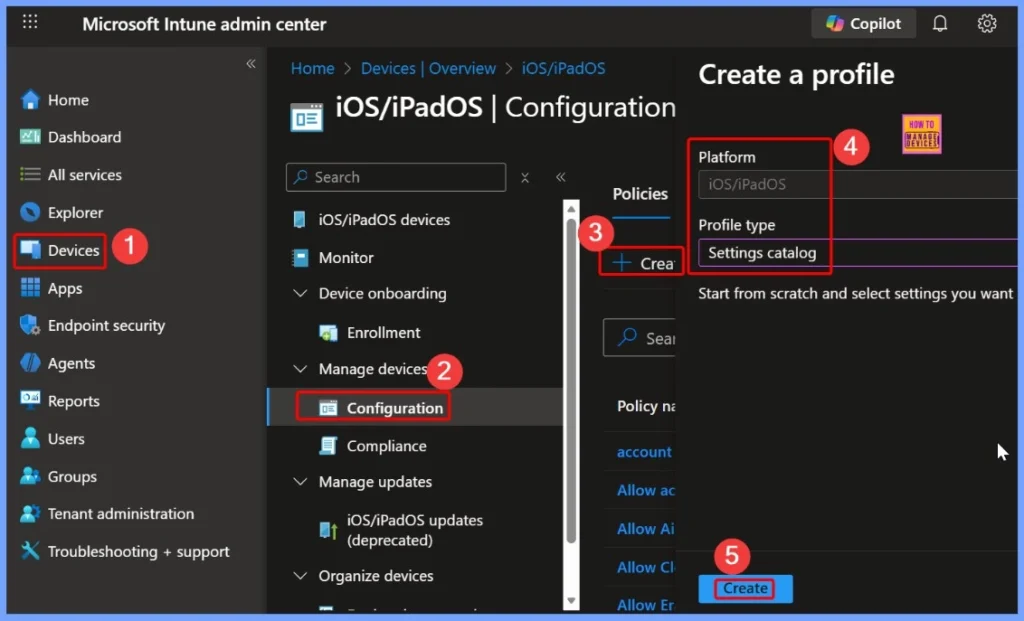The height and width of the screenshot is (621, 1024).
Task: Open the settings gear
Action: coord(986,22)
